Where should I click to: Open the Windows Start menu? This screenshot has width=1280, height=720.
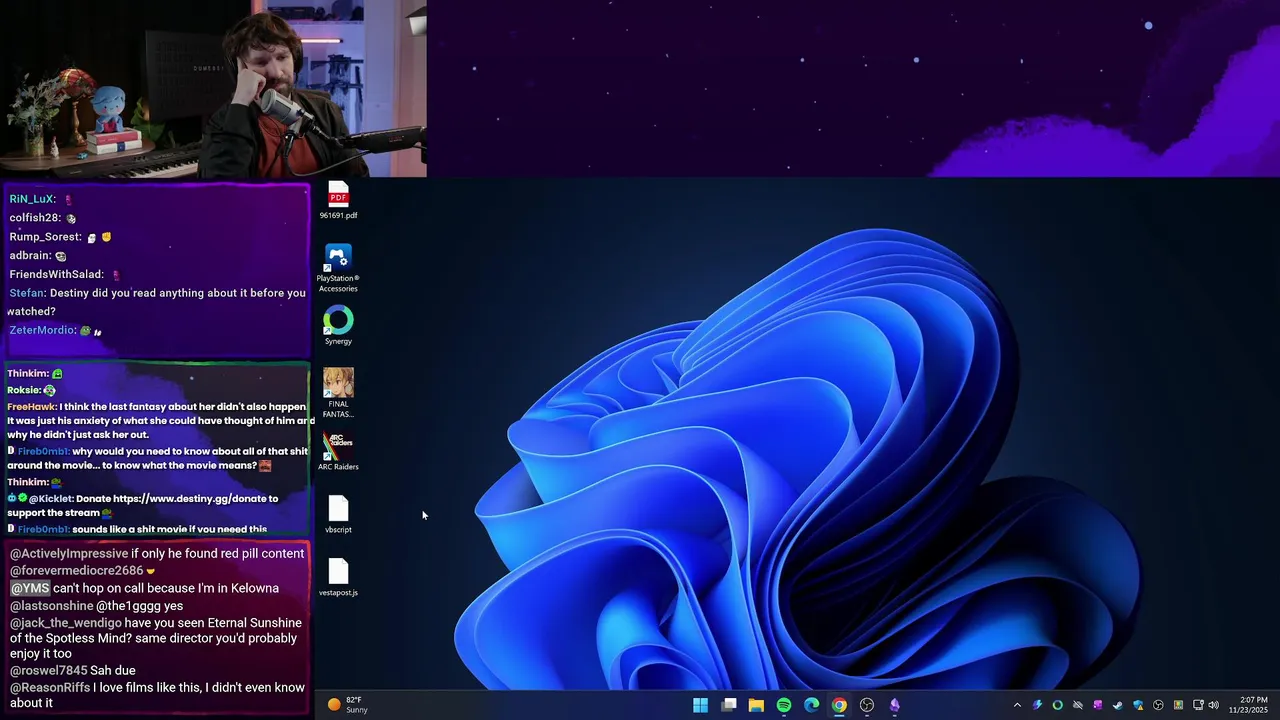[x=700, y=705]
